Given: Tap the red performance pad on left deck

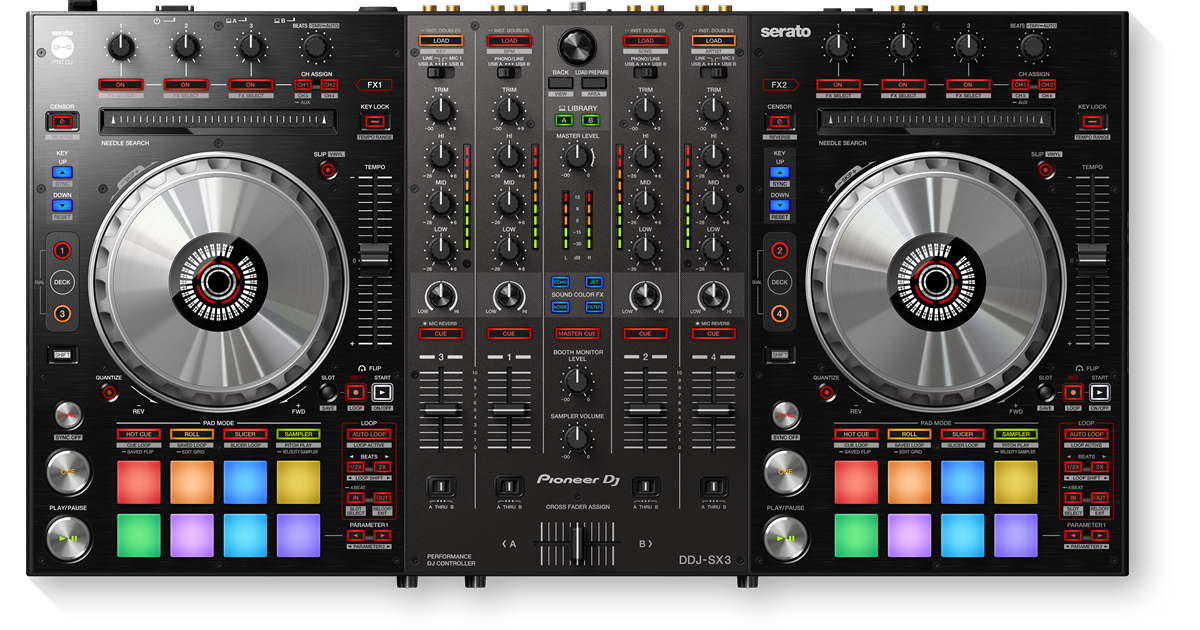Looking at the screenshot, I should pos(138,482).
